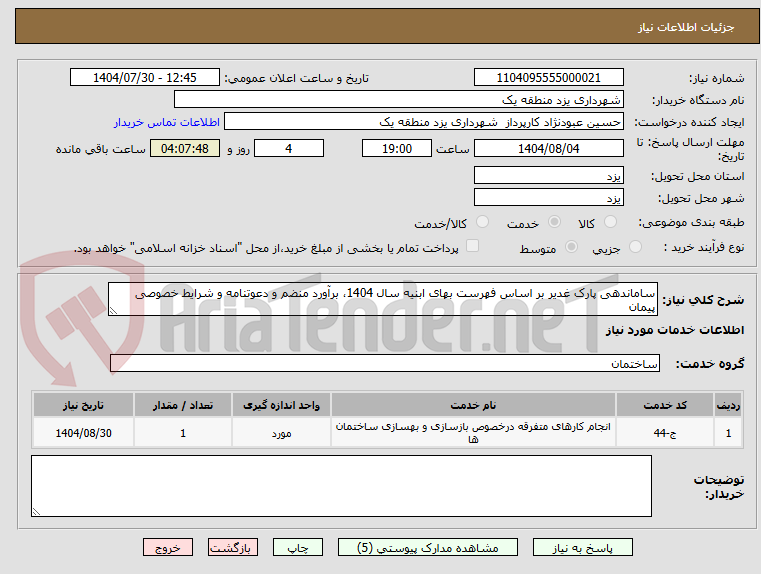
Task: Click the جزئیات اطلاعات نیاز header title
Action: 685,27
